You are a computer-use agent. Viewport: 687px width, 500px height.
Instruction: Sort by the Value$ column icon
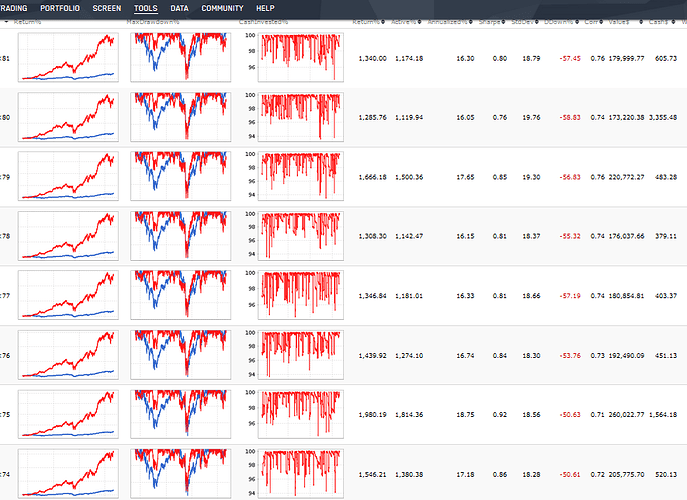pos(641,22)
